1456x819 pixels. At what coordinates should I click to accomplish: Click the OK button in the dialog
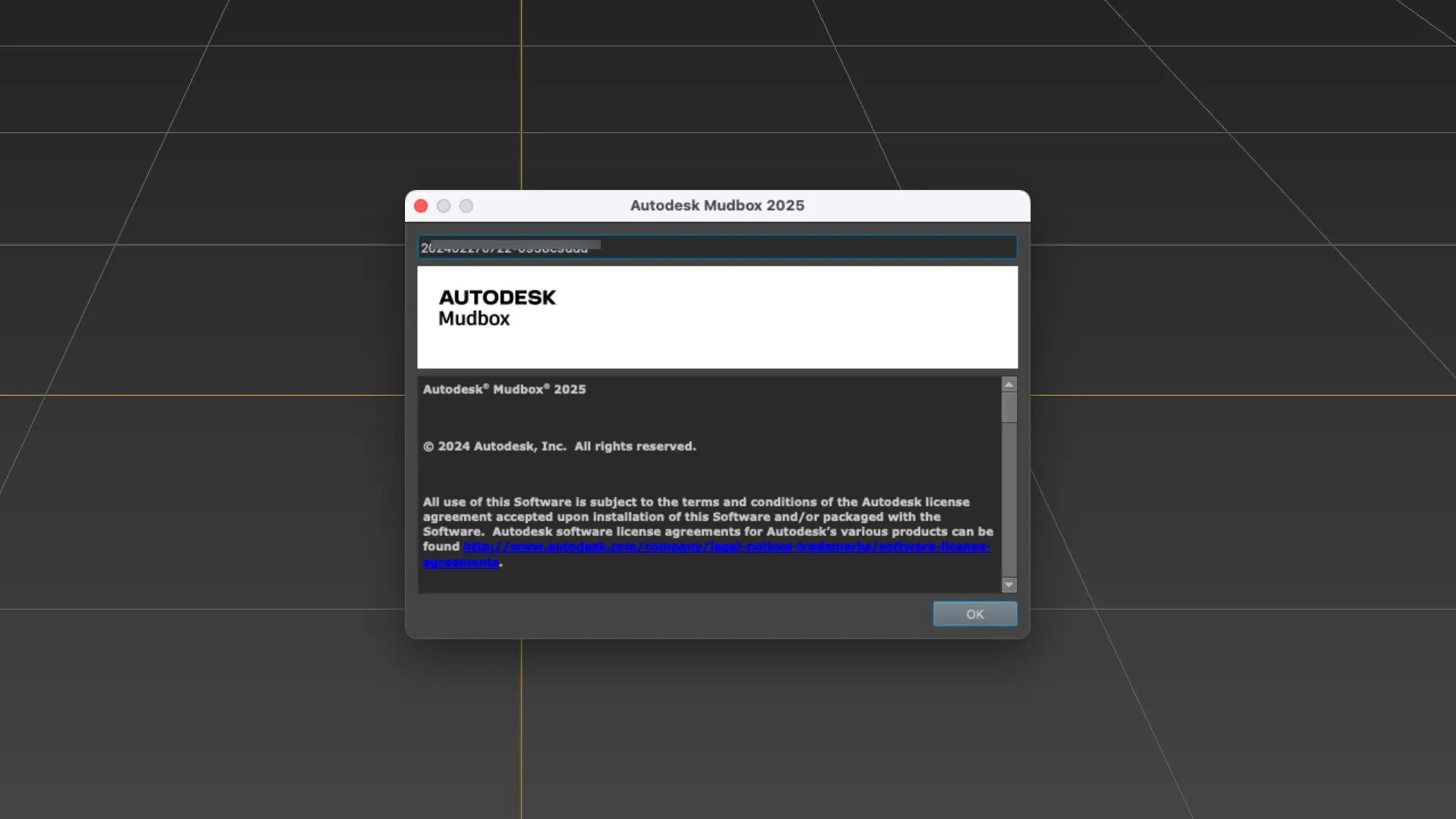pyautogui.click(x=974, y=614)
